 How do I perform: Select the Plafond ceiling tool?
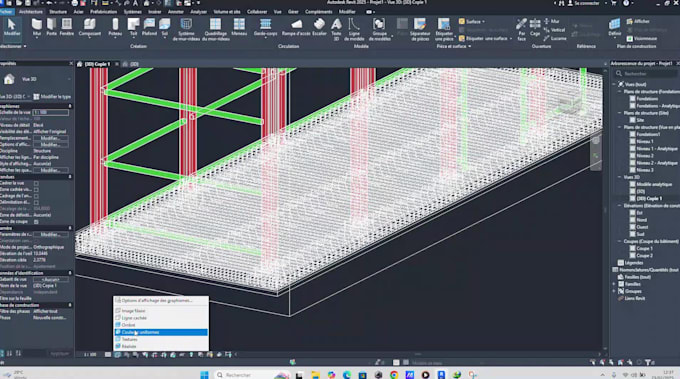point(149,27)
